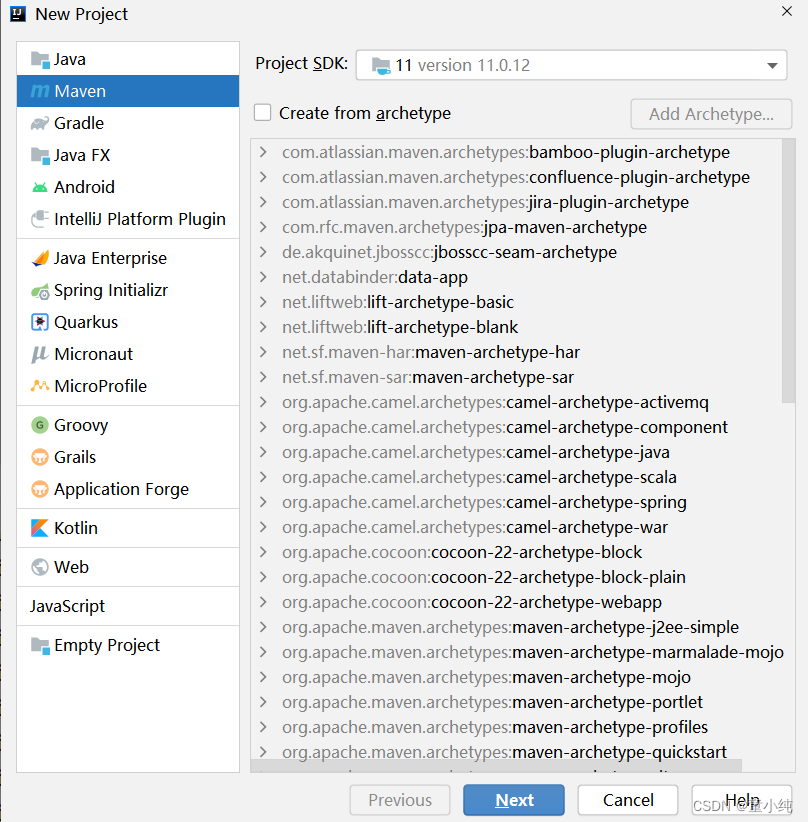Close the New Project dialog
Viewport: 808px width, 822px height.
(787, 11)
